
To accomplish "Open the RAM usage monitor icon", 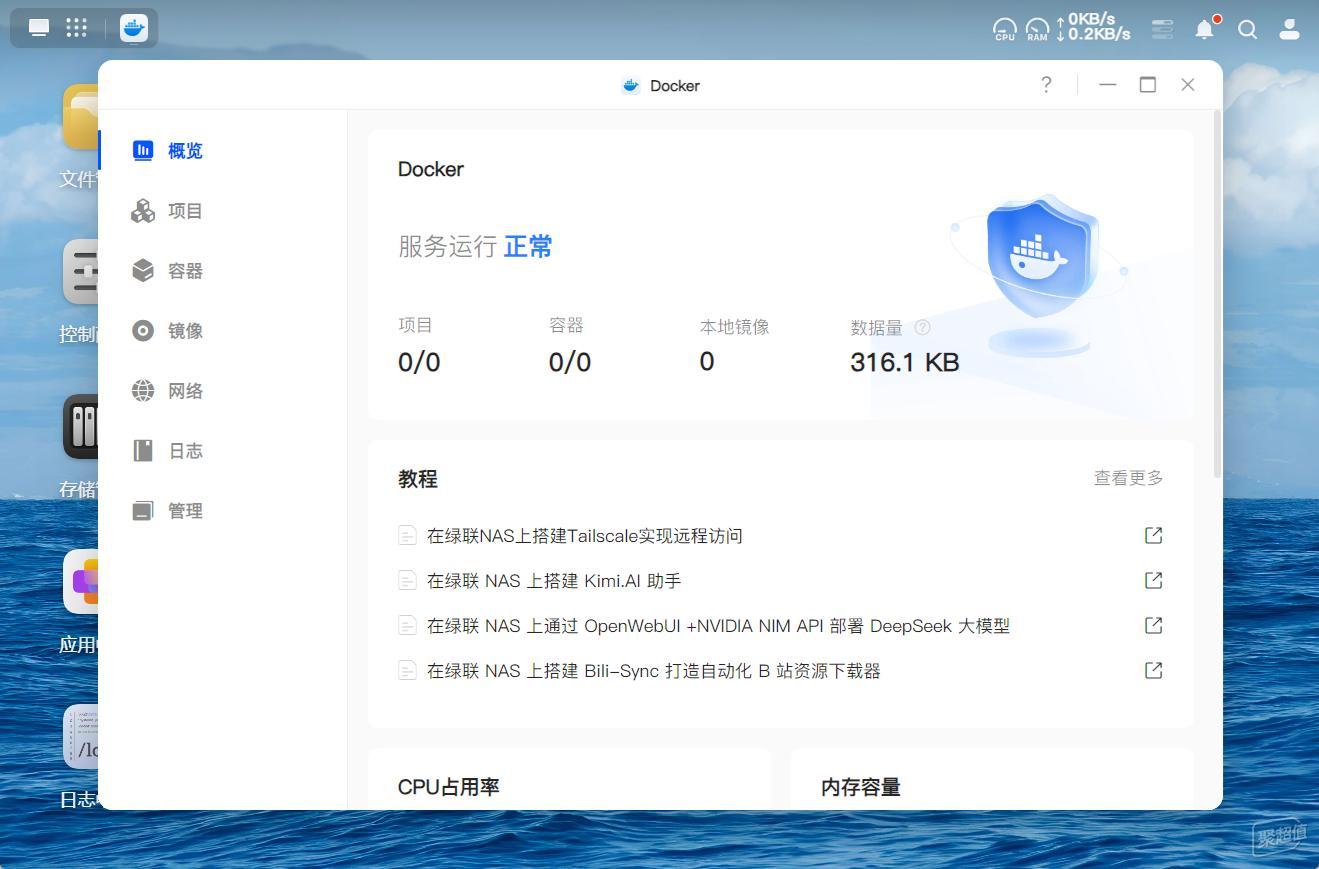I will (x=1037, y=30).
